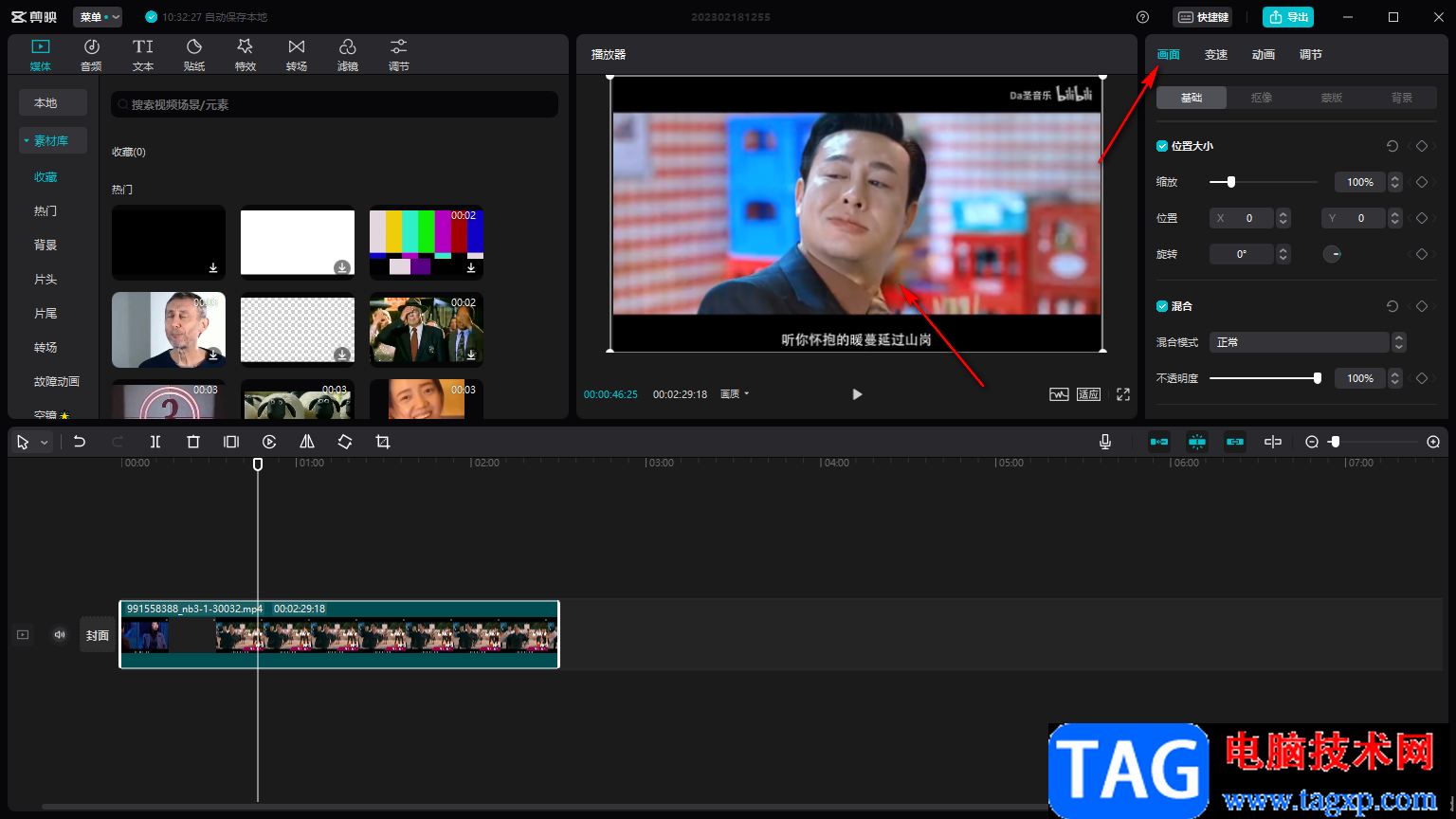The image size is (1456, 819).
Task: Open the 滤镜 filters panel icon
Action: (348, 54)
